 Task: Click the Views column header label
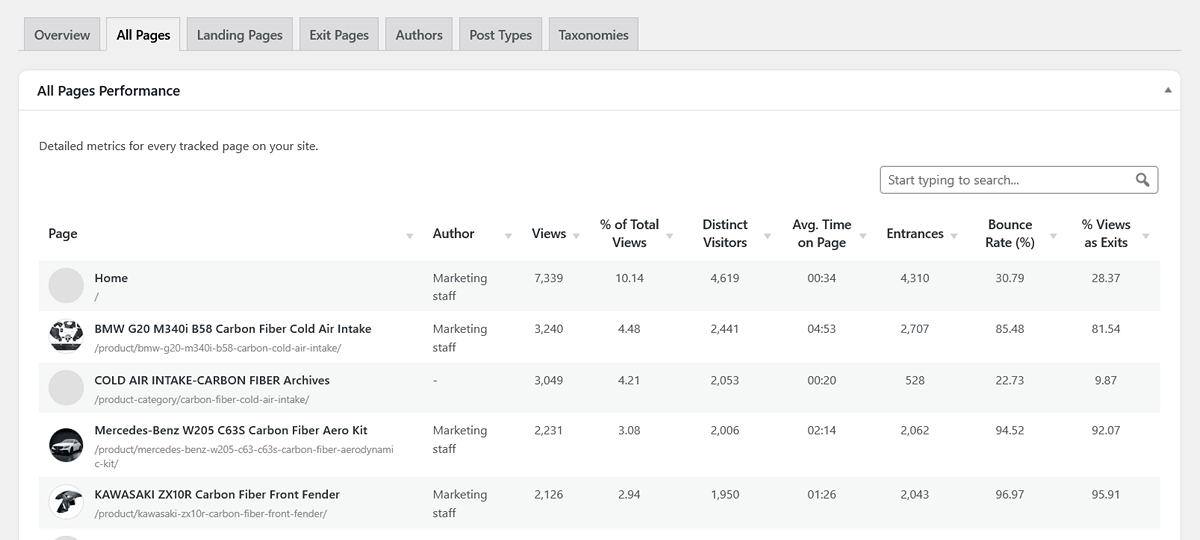coord(549,234)
